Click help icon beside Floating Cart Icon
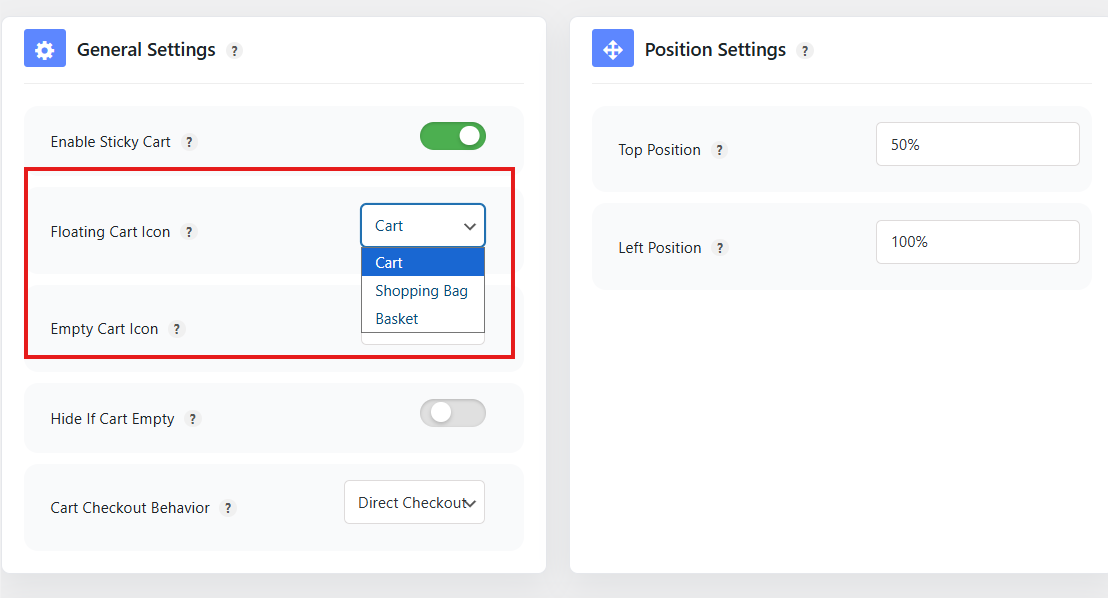The image size is (1108, 598). pyautogui.click(x=189, y=232)
